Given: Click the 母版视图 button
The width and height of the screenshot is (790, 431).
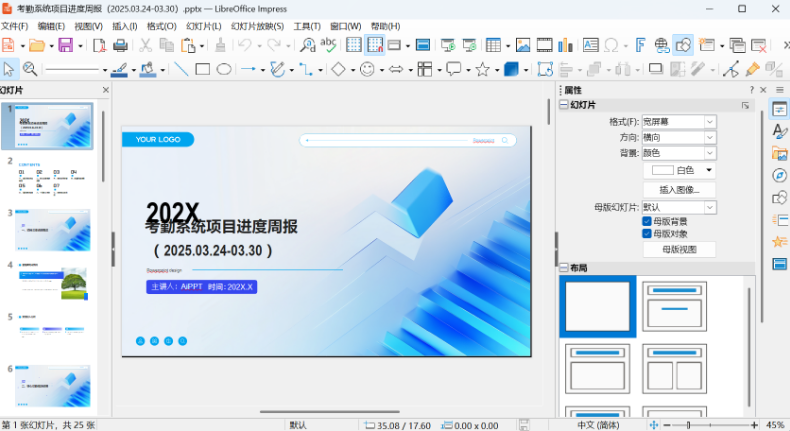Looking at the screenshot, I should tap(679, 250).
